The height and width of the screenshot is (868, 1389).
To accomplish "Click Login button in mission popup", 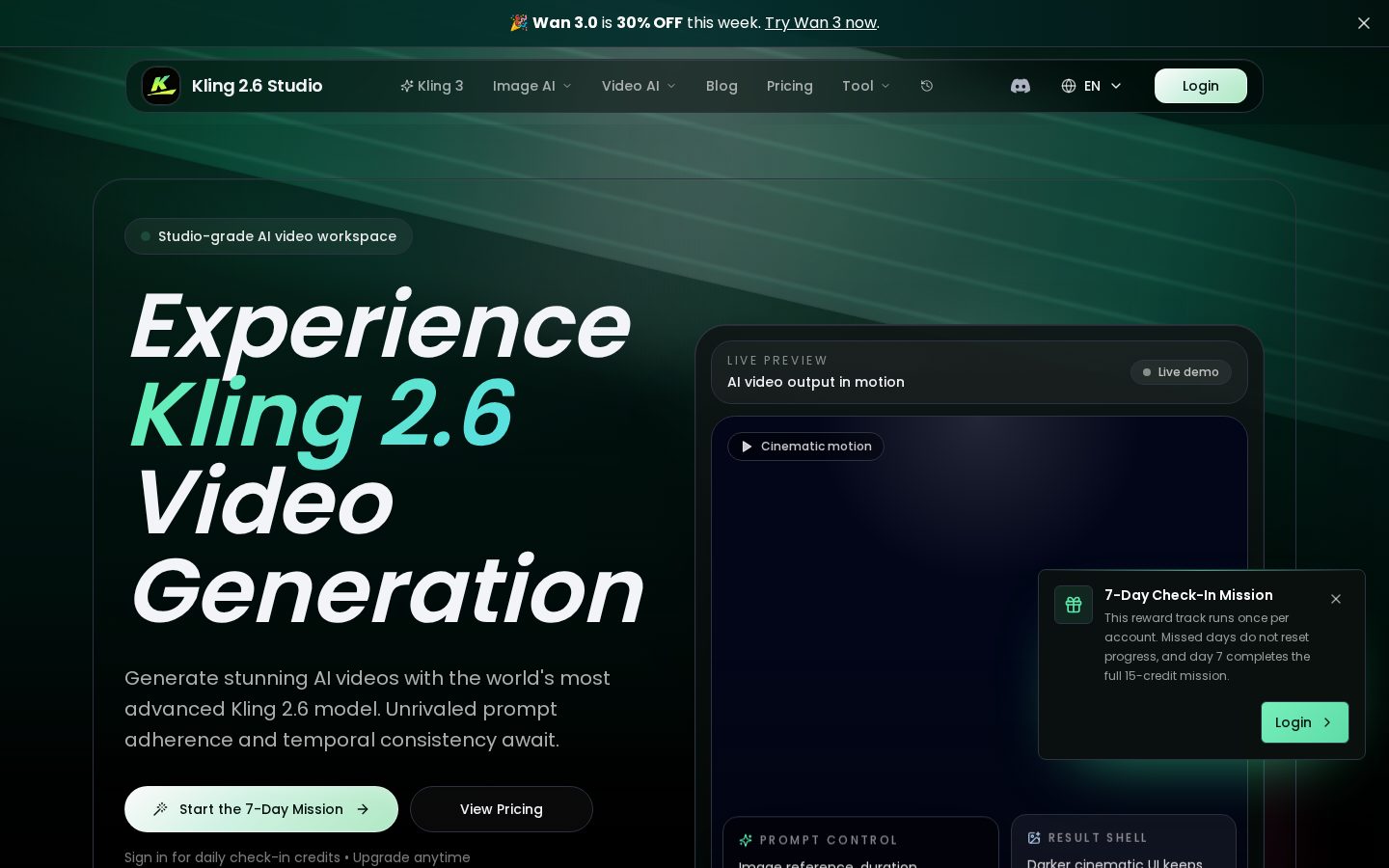I will pos(1305,722).
